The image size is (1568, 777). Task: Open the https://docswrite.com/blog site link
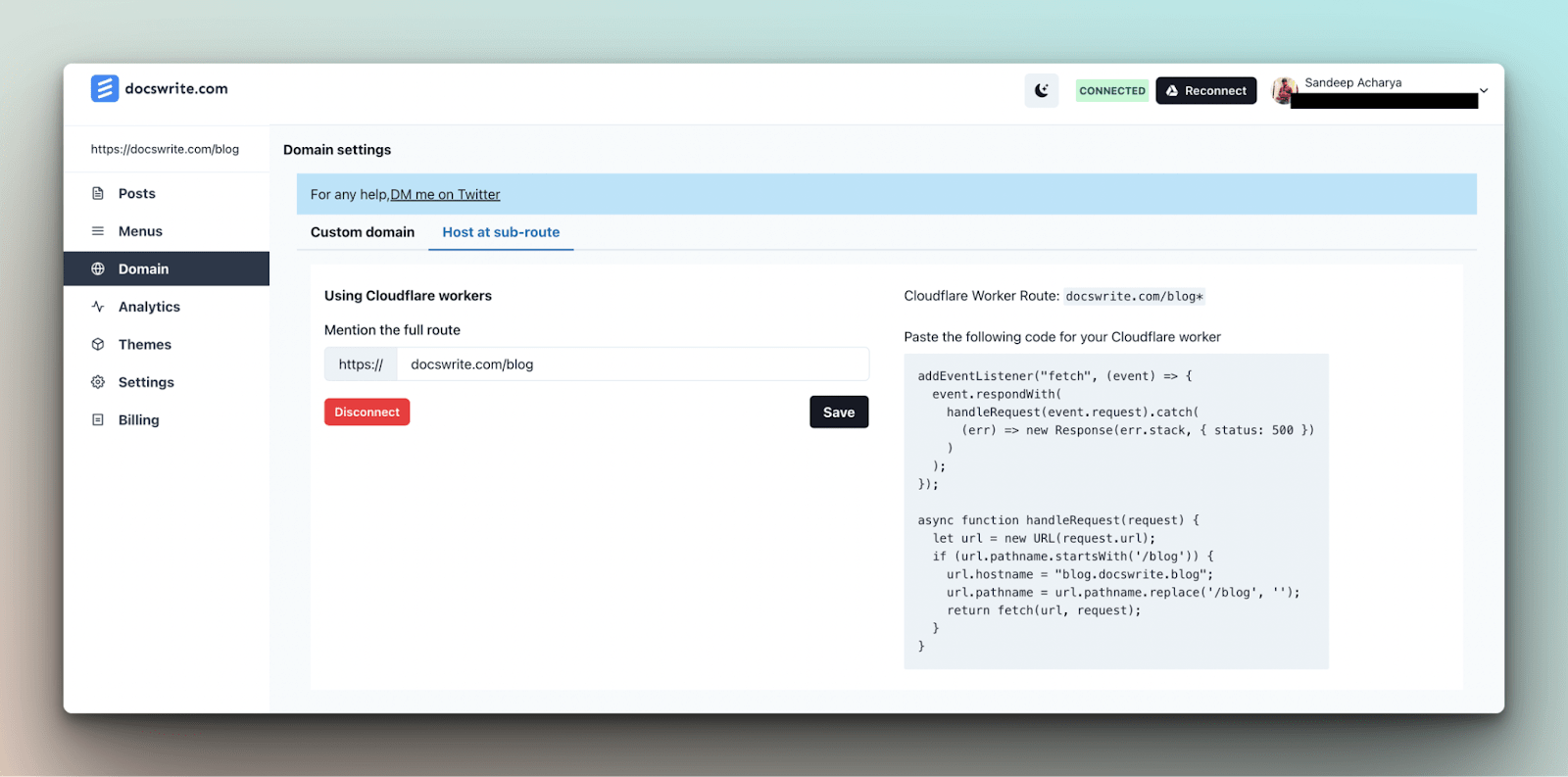[x=165, y=149]
